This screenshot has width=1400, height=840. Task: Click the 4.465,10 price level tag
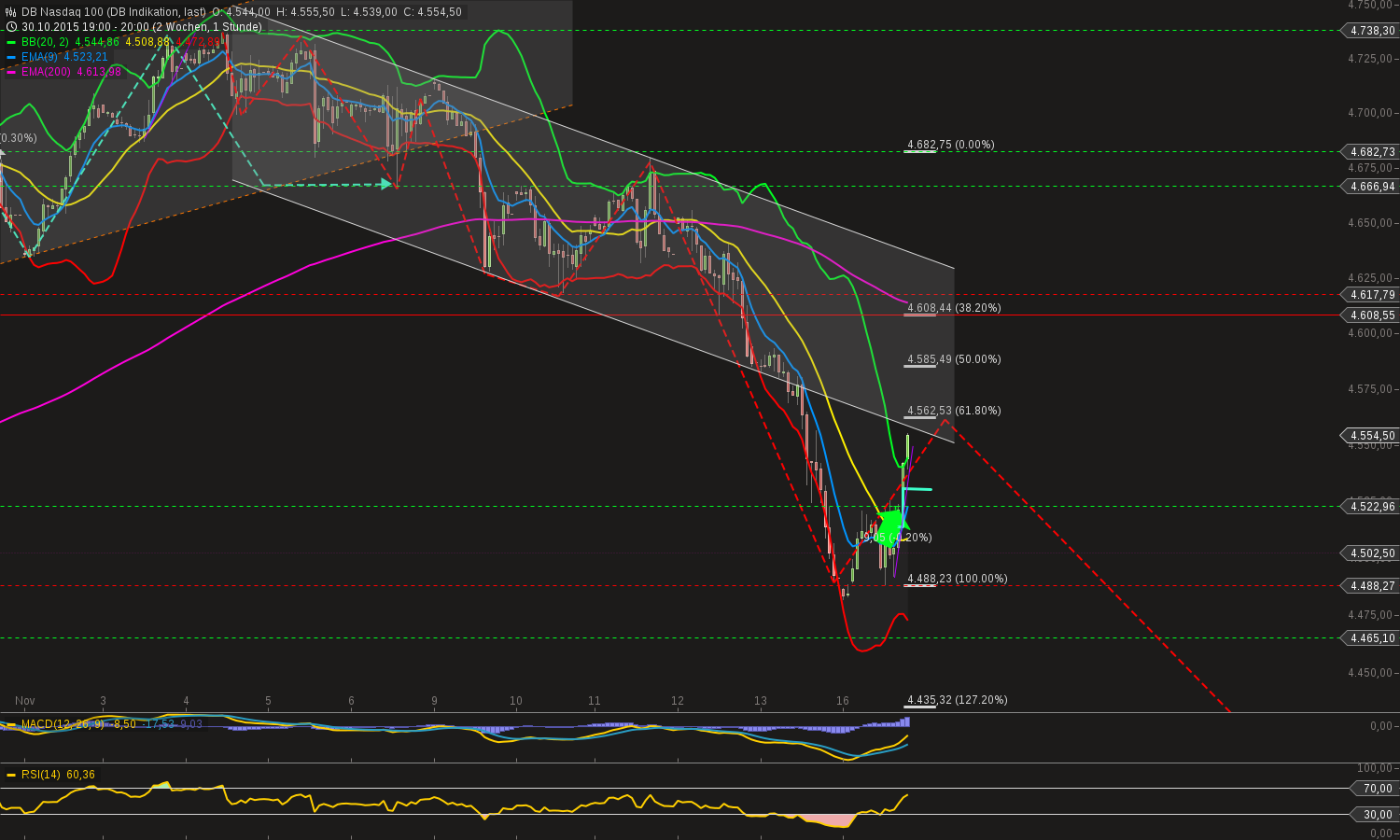pyautogui.click(x=1369, y=638)
